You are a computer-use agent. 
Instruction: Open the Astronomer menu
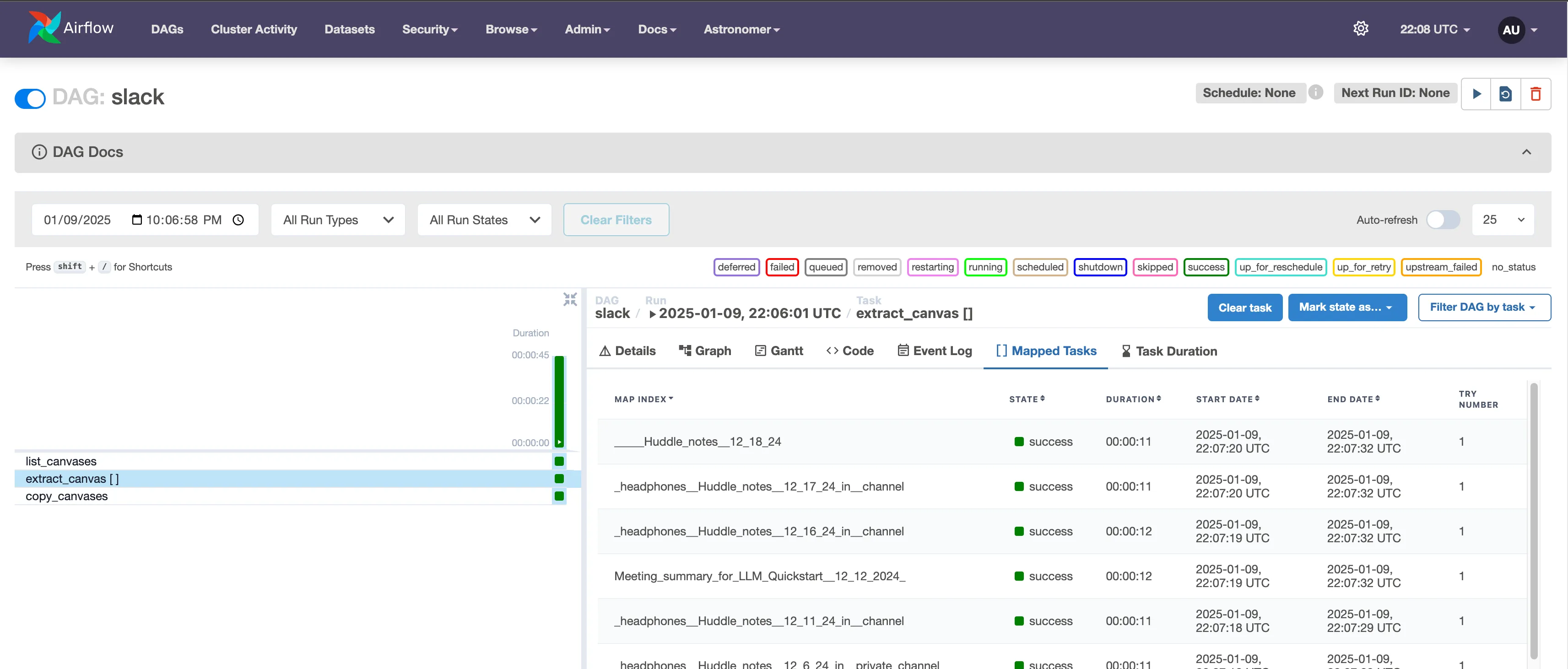741,29
